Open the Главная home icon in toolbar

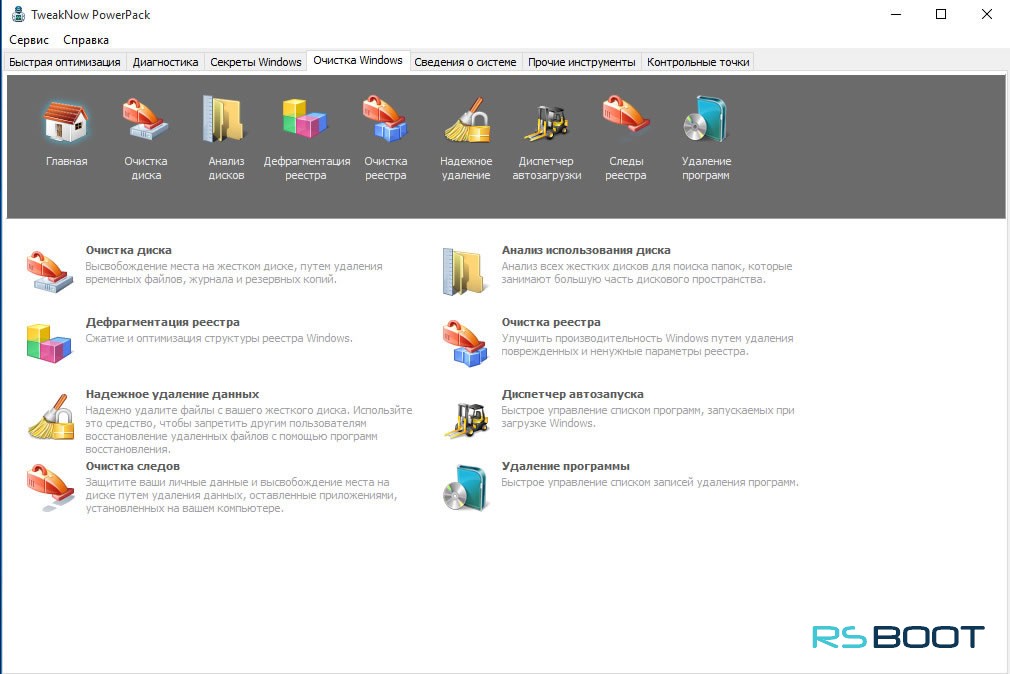[66, 120]
